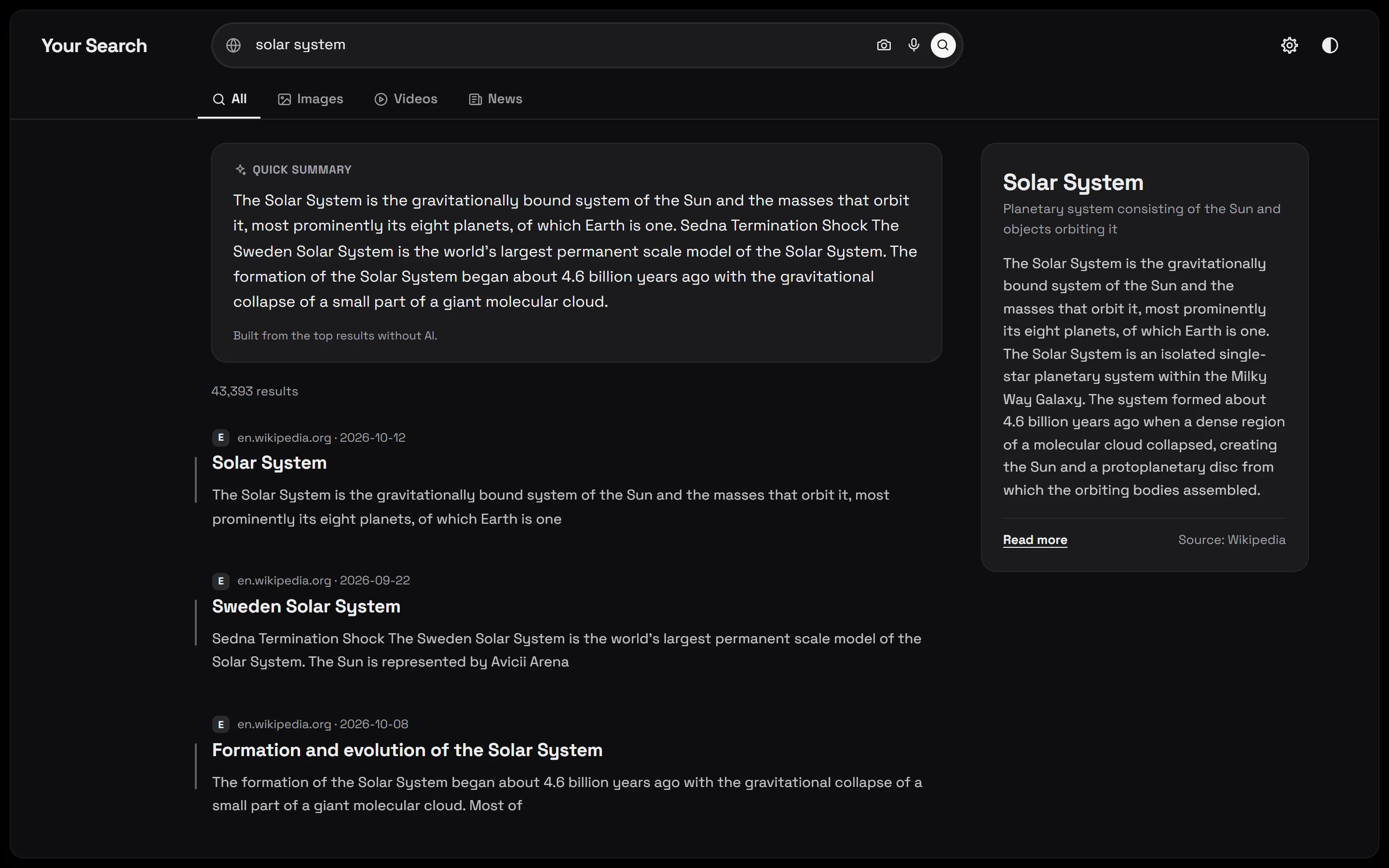Click en.wikipedia.org · 2026-09-22 source line
This screenshot has height=868, width=1389.
point(324,581)
